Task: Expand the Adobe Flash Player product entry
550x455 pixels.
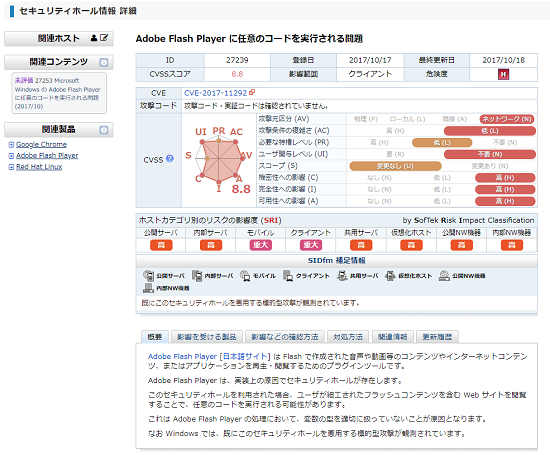Action: [x=11, y=156]
